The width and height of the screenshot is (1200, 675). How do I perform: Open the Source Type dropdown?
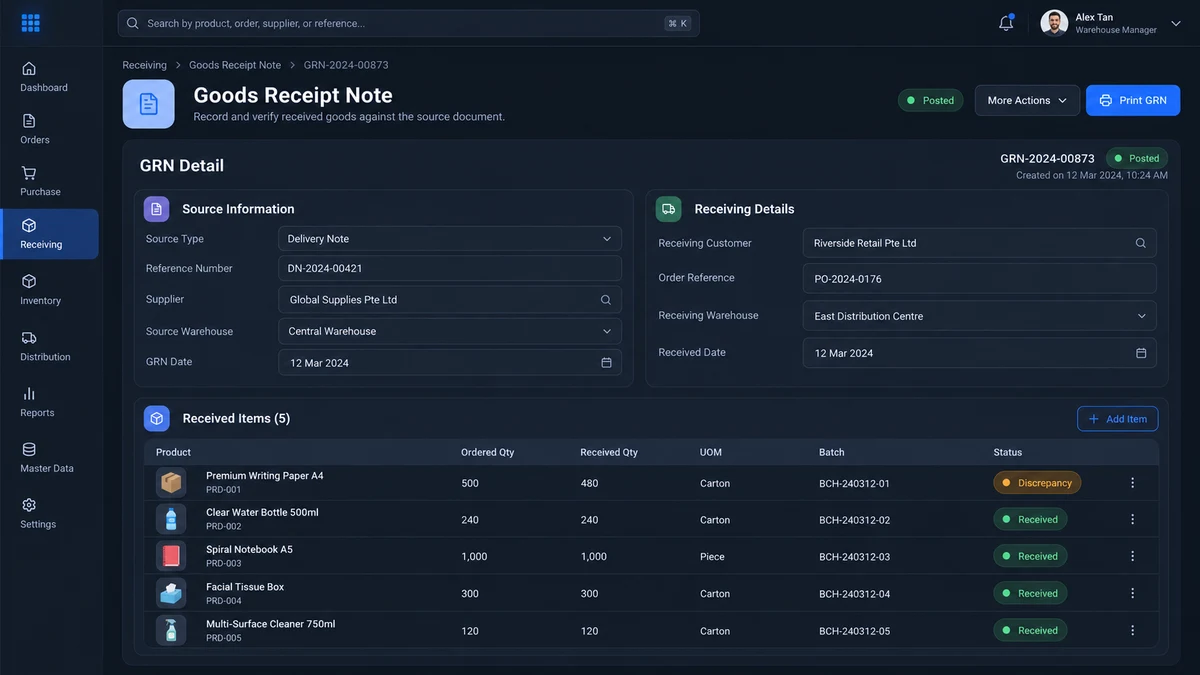pyautogui.click(x=450, y=239)
